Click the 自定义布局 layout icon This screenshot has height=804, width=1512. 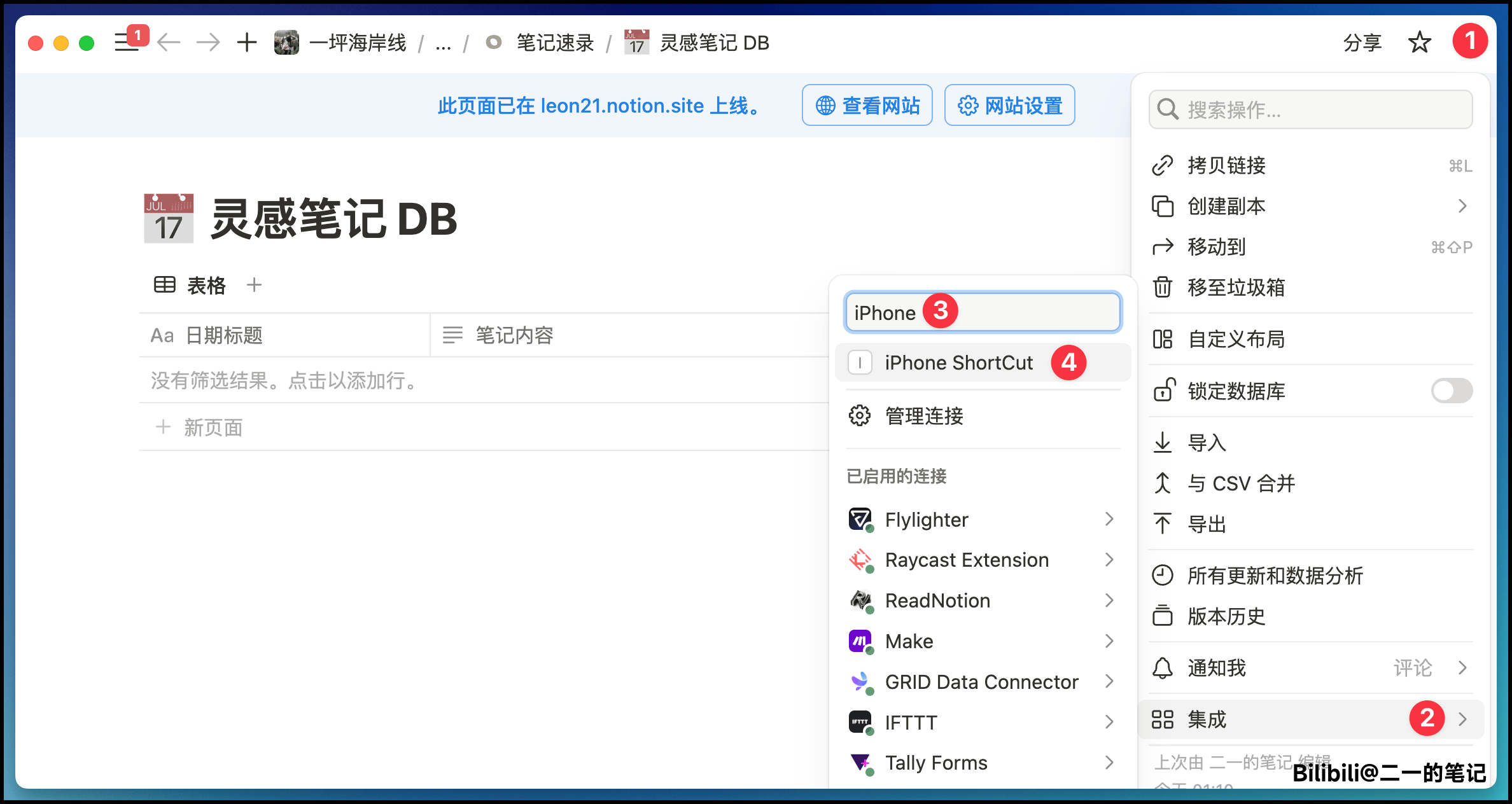(x=1163, y=339)
